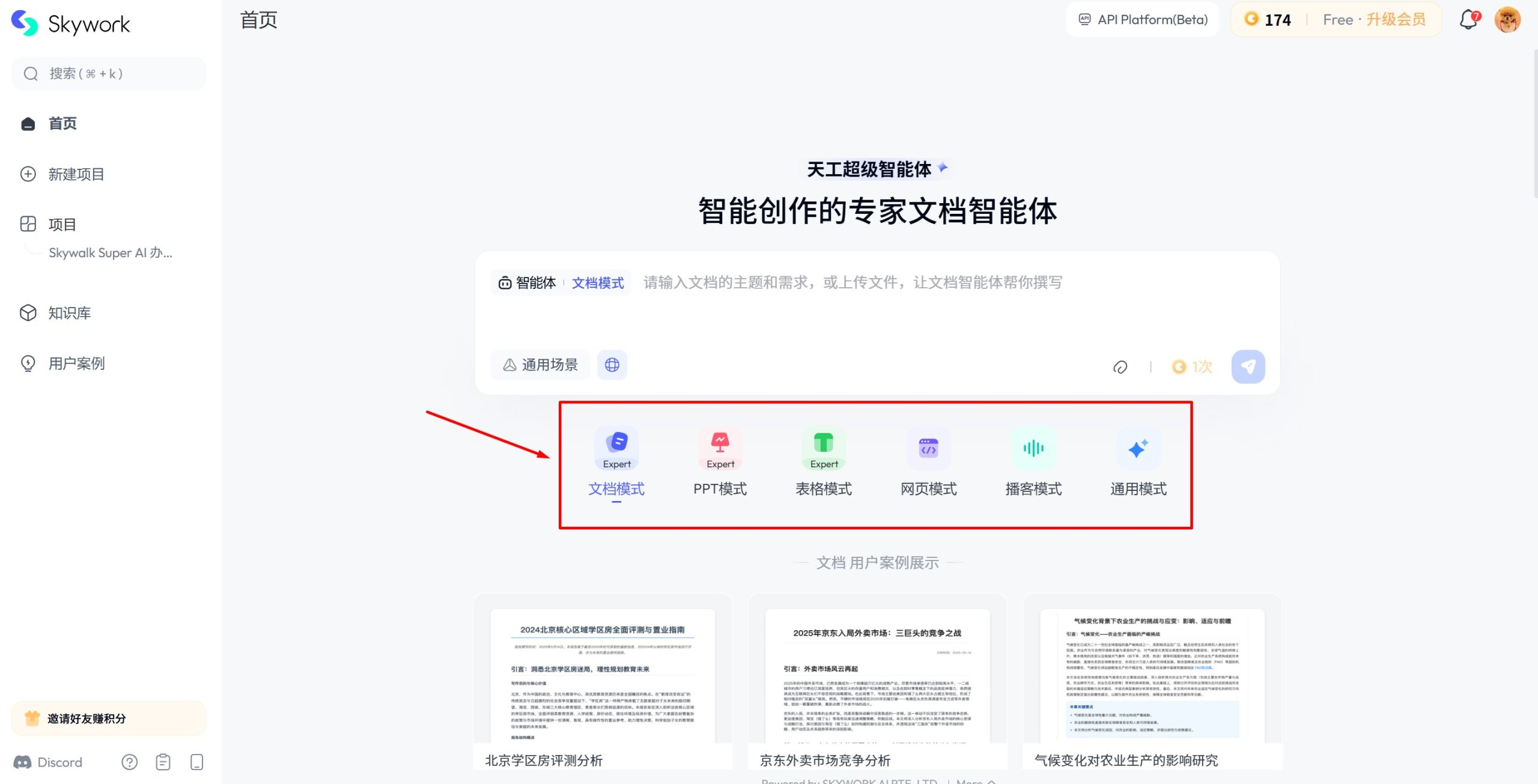Viewport: 1538px width, 784px height.
Task: Click the 智能体 agent label
Action: coord(527,283)
